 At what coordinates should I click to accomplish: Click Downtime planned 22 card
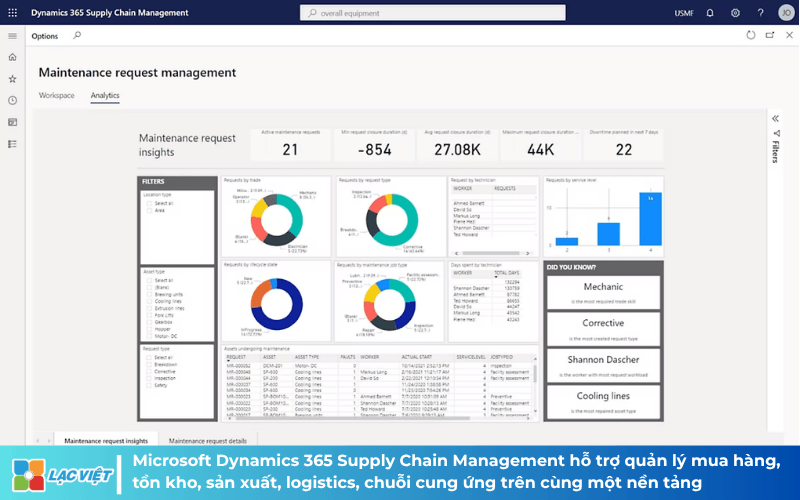[x=623, y=145]
